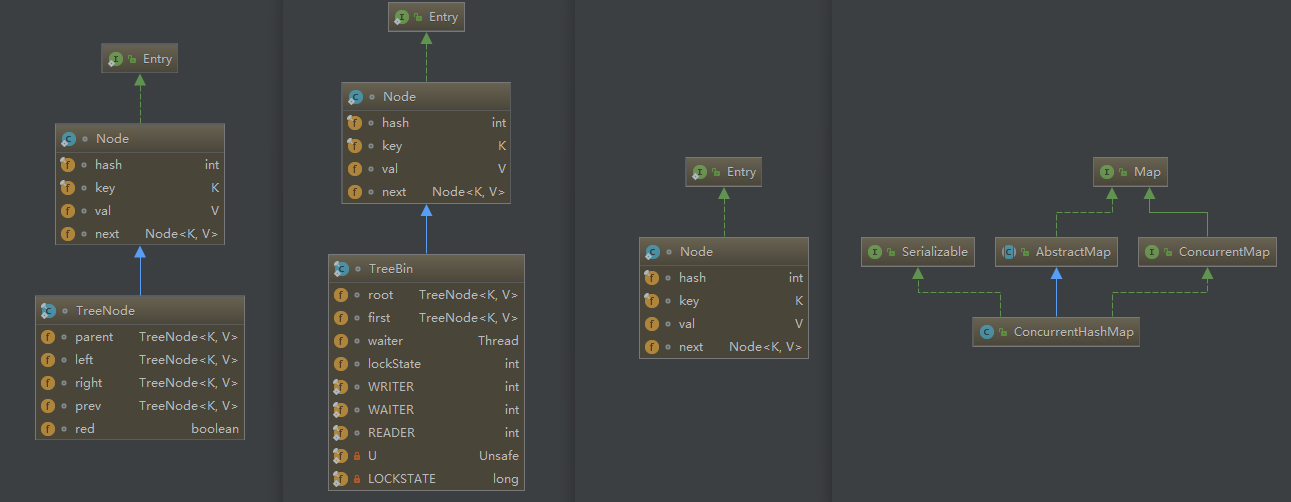This screenshot has height=502, width=1291.
Task: Click the field icon of the U row
Action: tap(341, 456)
